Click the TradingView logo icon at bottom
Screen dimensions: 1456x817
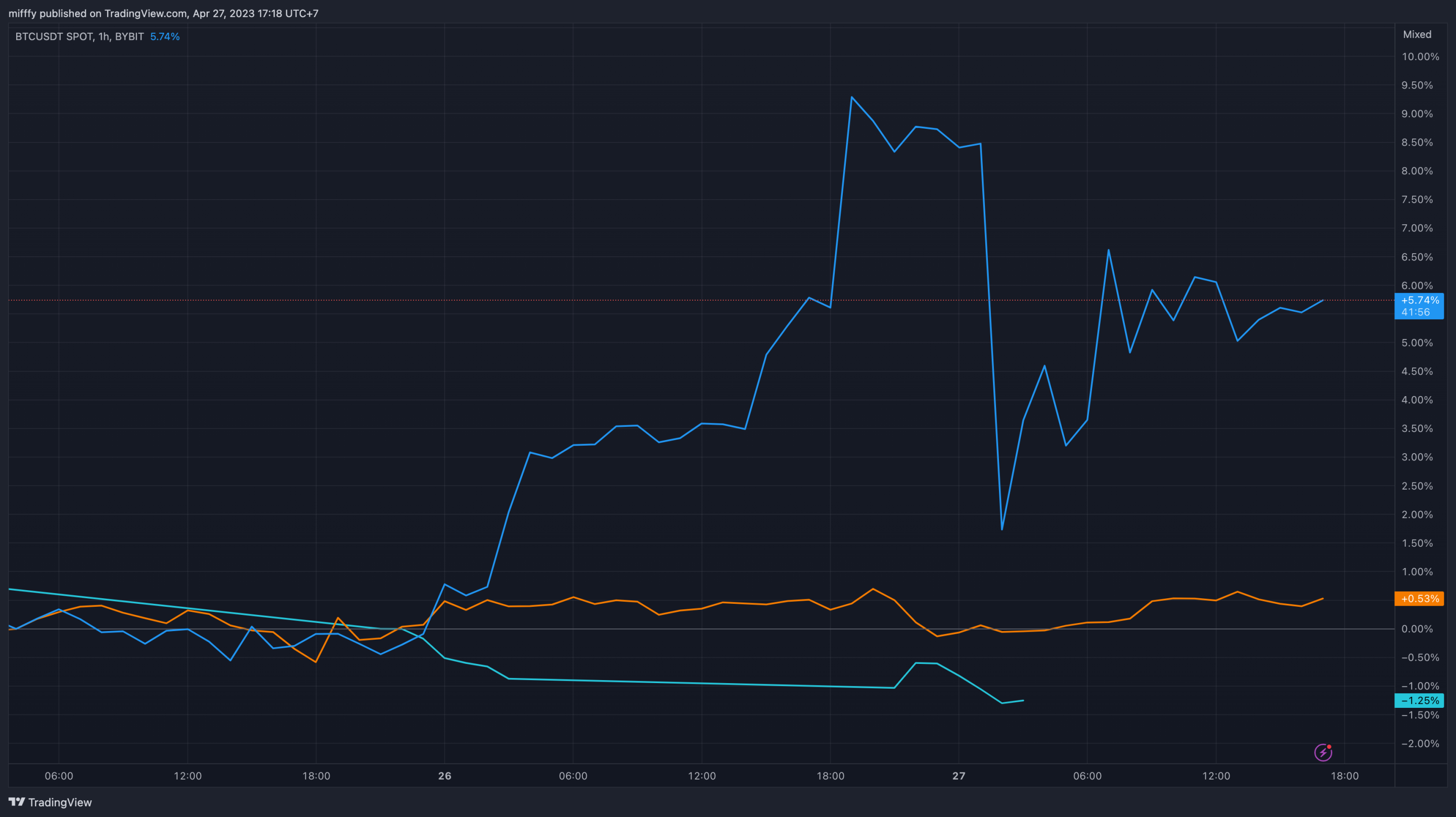click(17, 802)
